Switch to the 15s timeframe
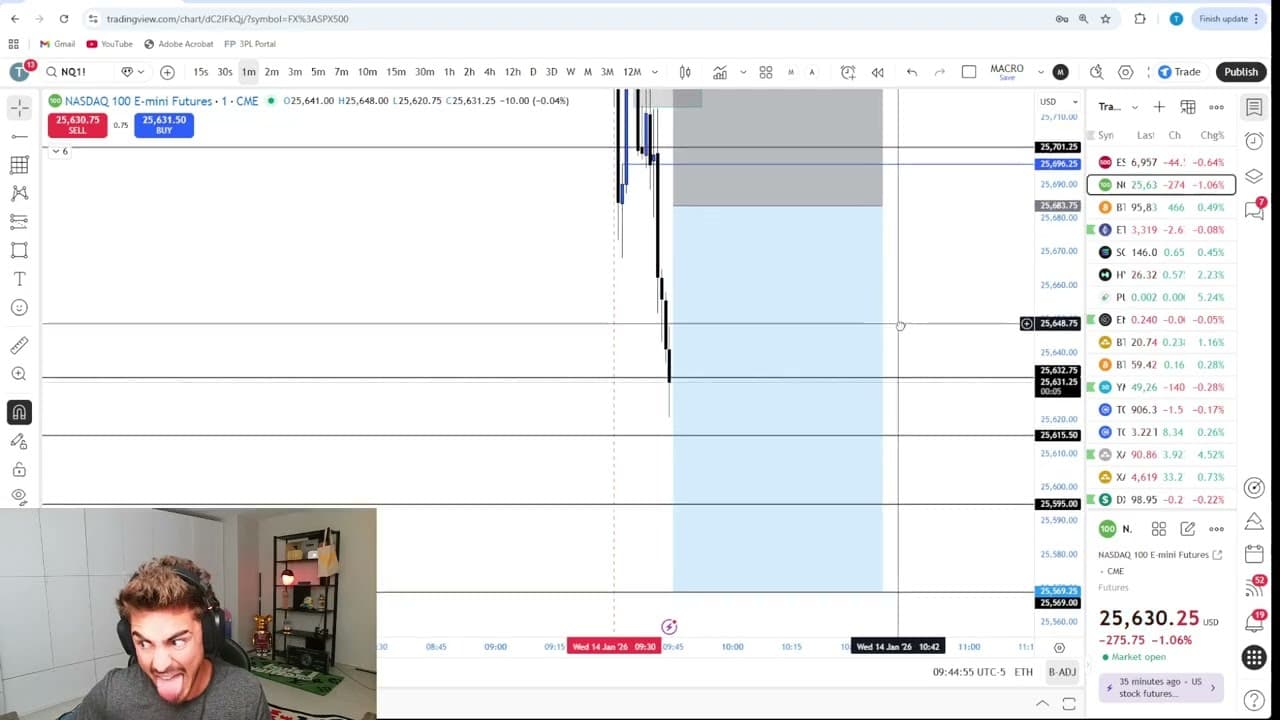Viewport: 1280px width, 720px height. (201, 72)
